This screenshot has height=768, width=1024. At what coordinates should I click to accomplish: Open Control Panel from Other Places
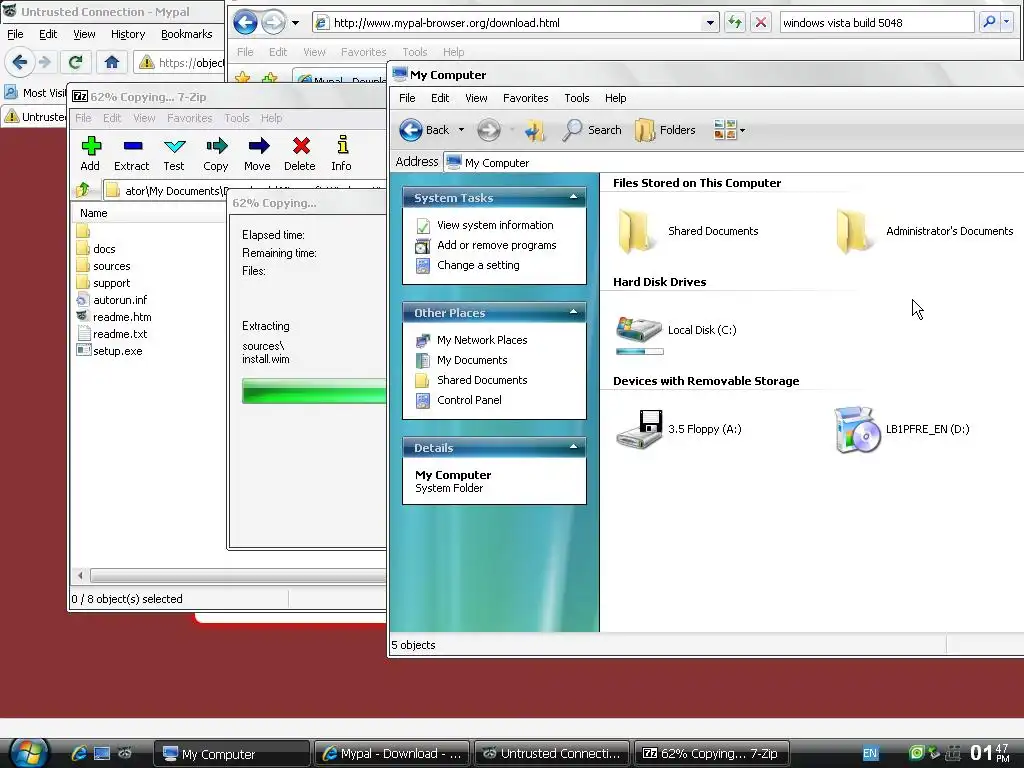[x=469, y=400]
